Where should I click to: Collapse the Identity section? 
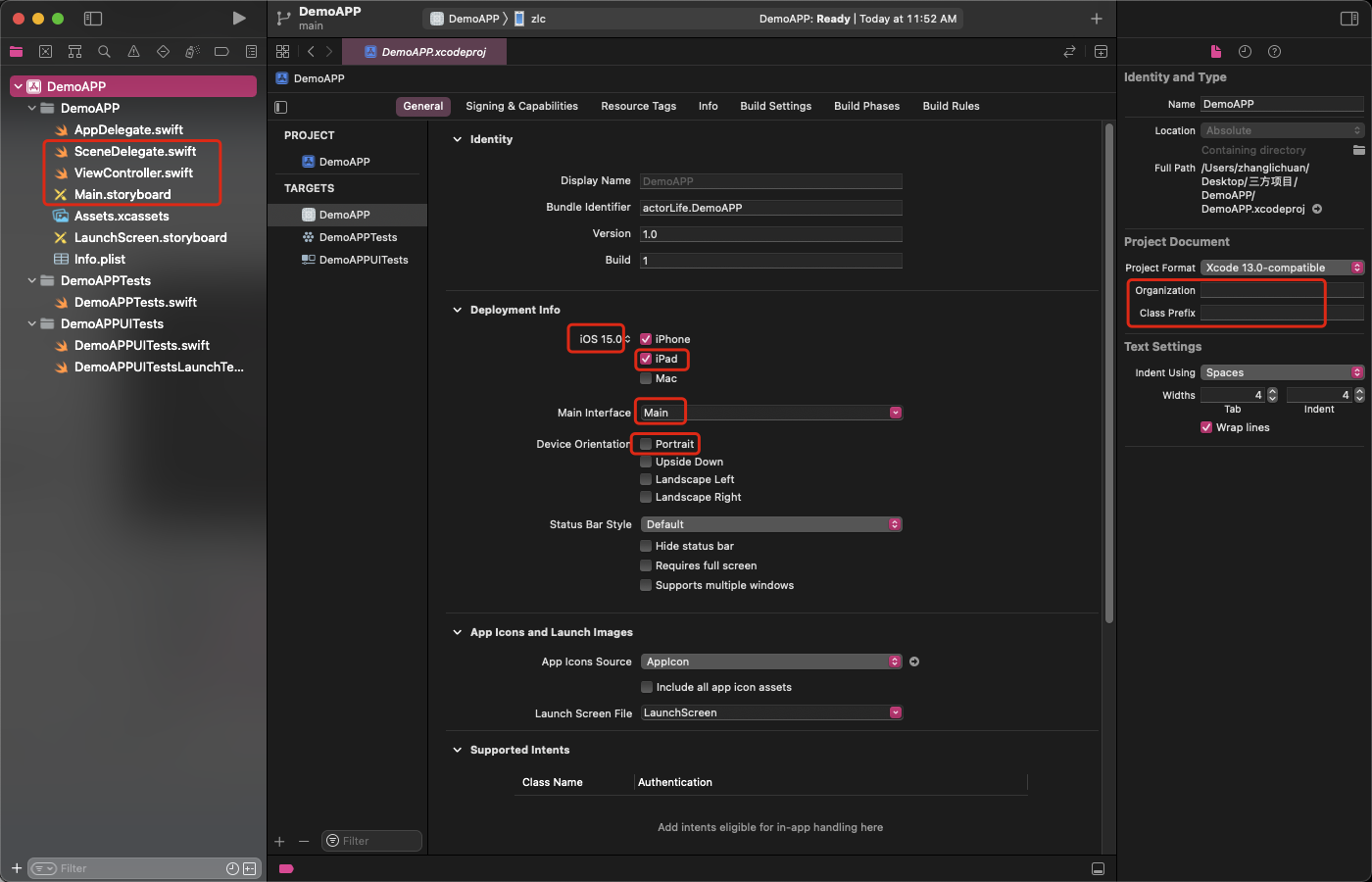point(457,139)
